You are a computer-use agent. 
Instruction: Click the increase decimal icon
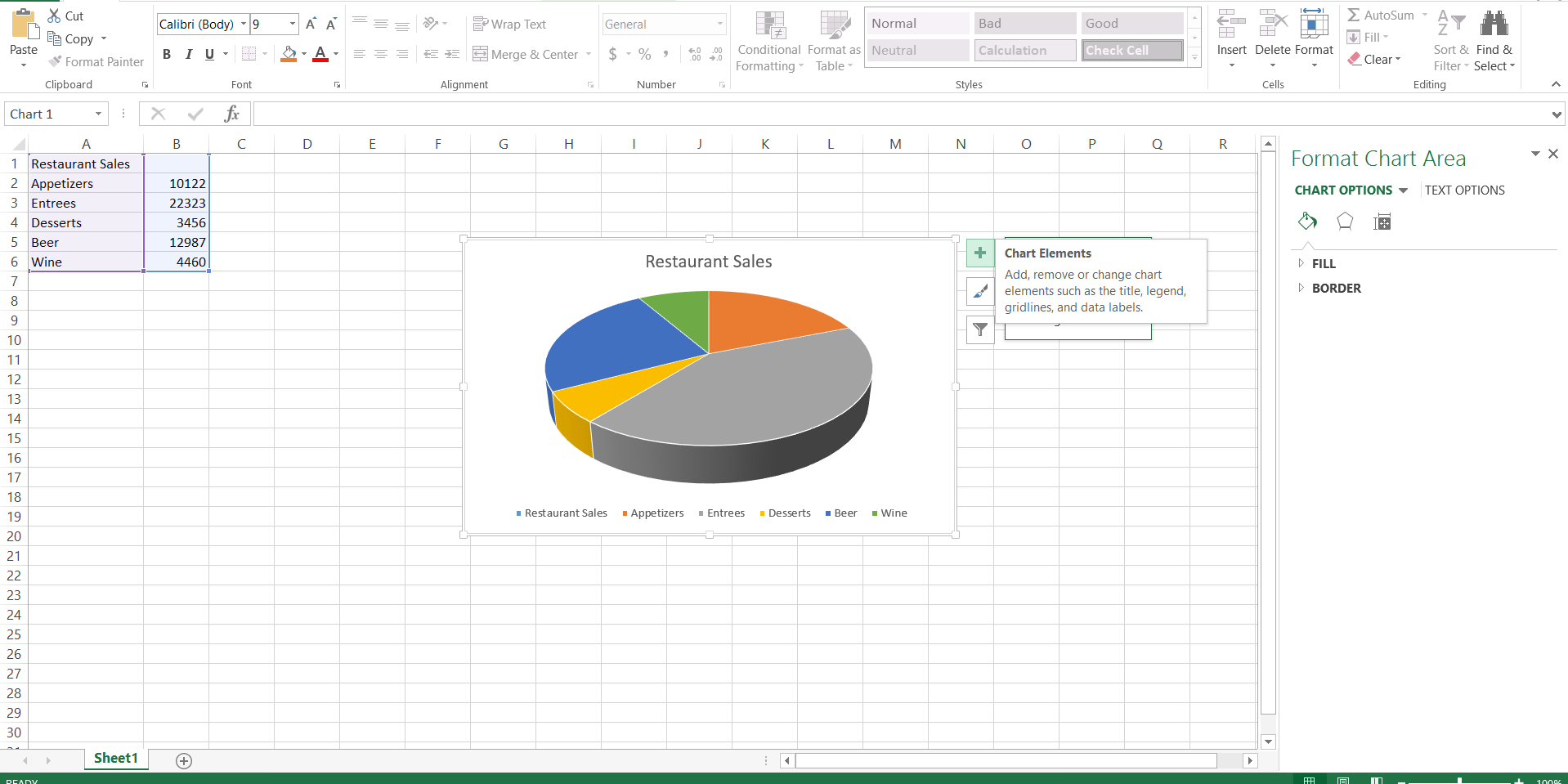point(695,54)
